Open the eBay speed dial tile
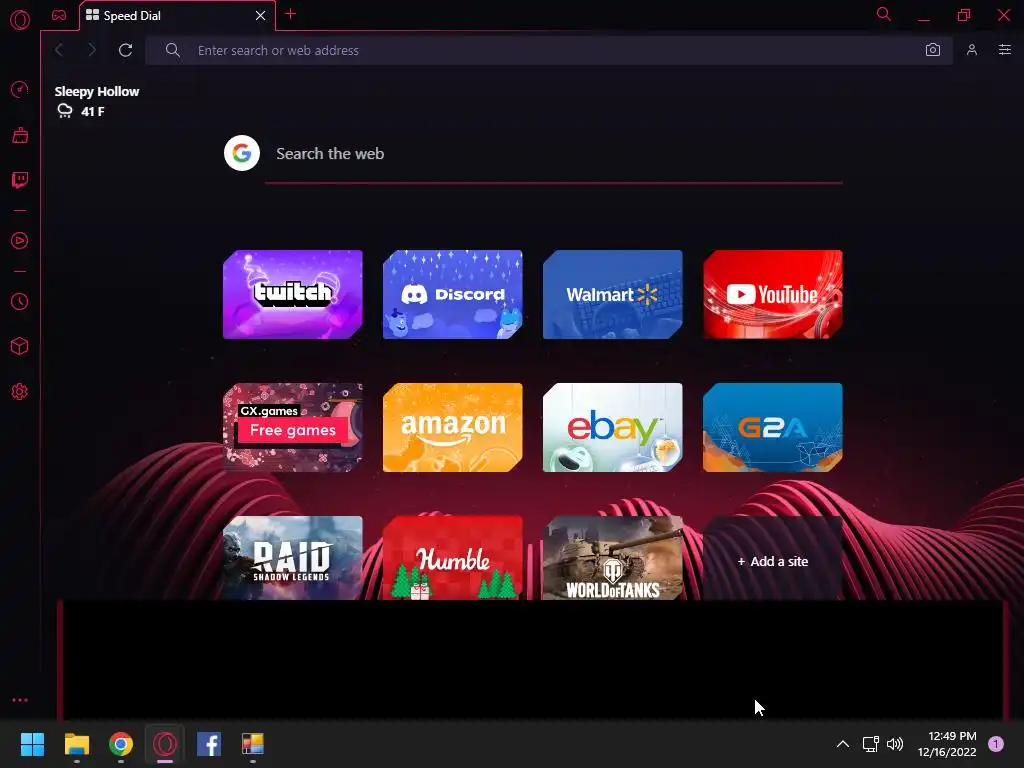 tap(613, 428)
